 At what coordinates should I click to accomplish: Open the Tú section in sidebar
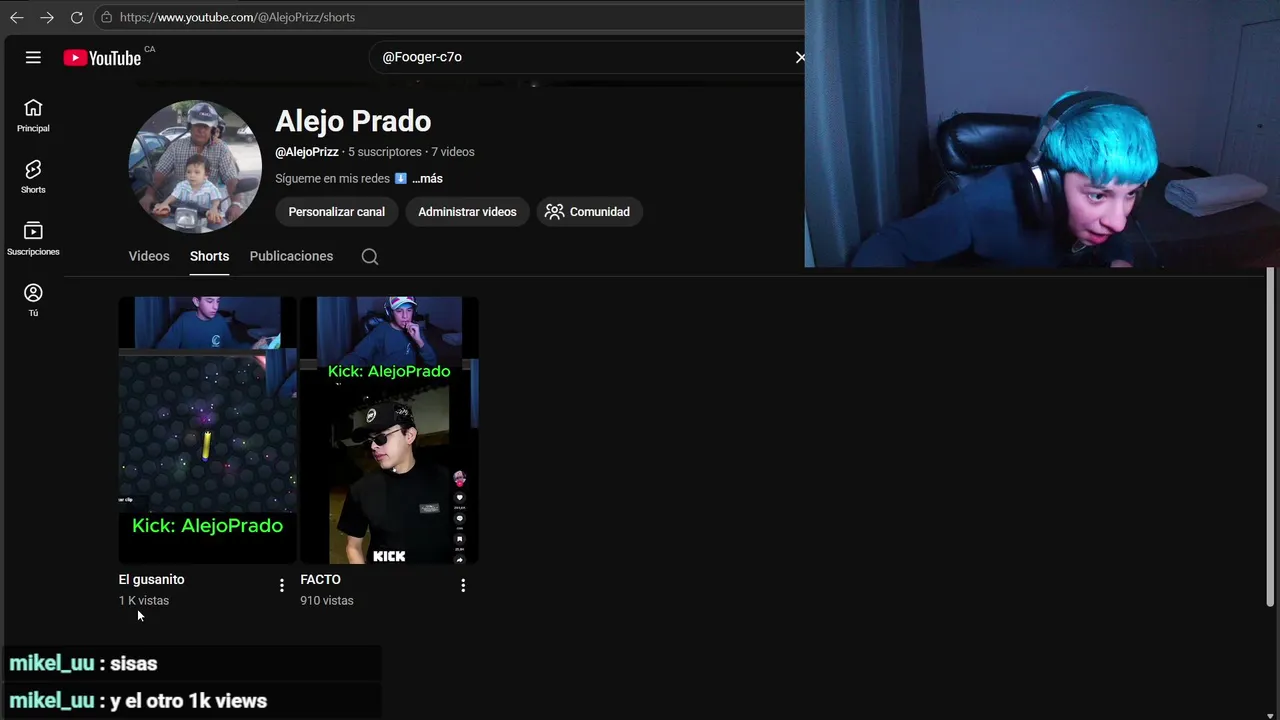click(x=33, y=300)
